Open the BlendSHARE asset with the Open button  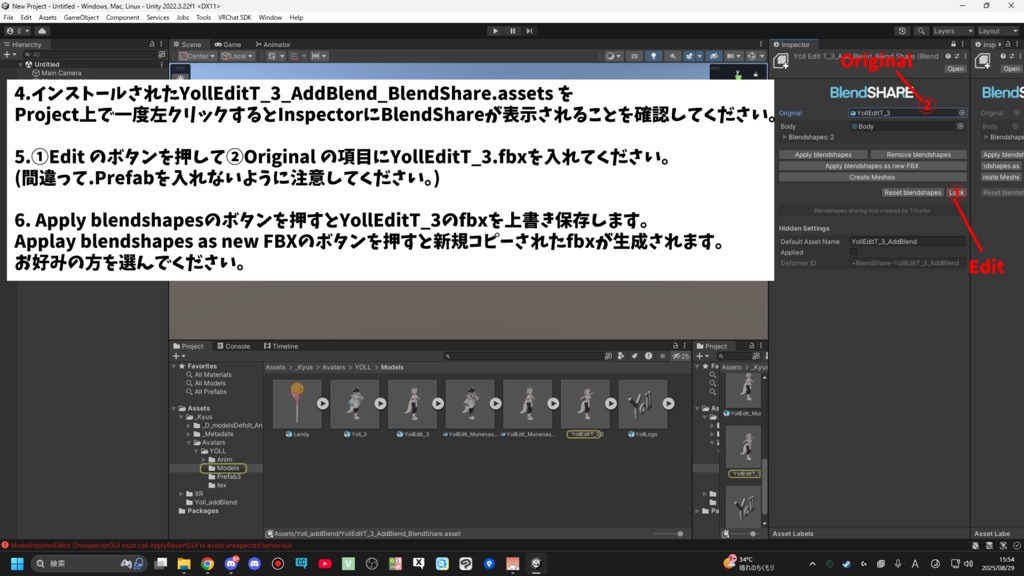(956, 69)
